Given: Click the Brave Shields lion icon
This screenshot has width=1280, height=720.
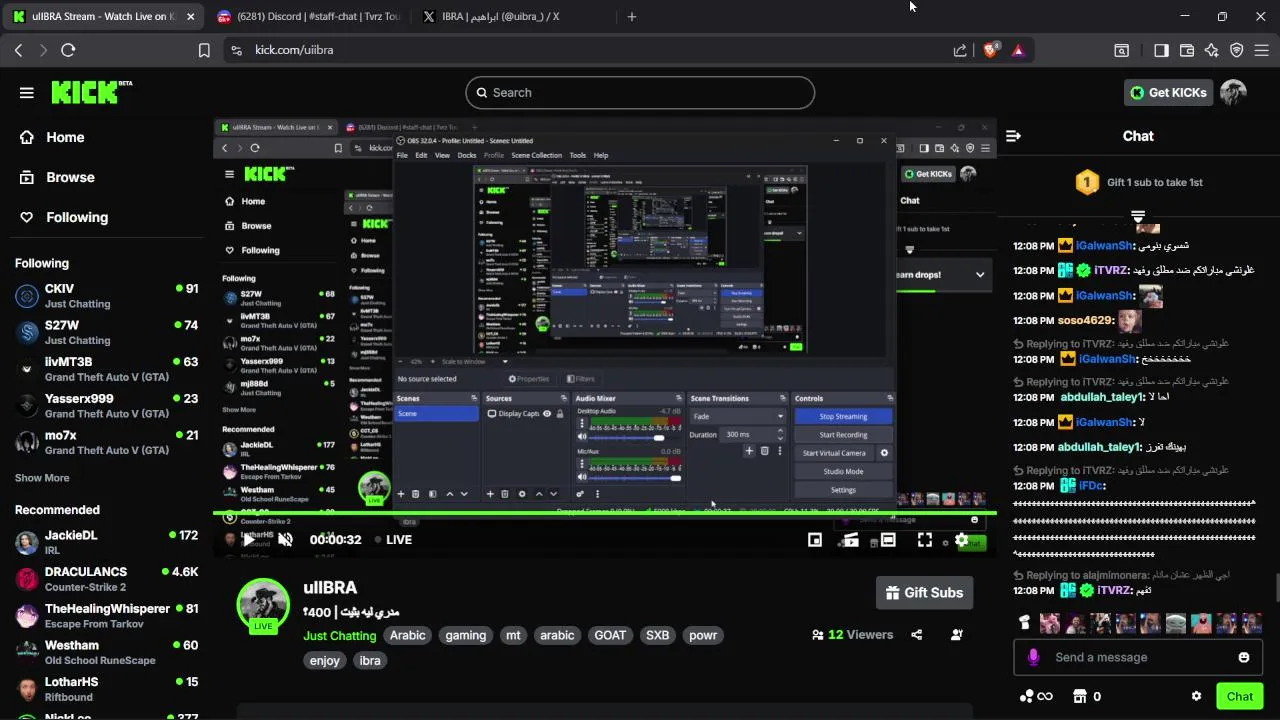Looking at the screenshot, I should tap(991, 50).
